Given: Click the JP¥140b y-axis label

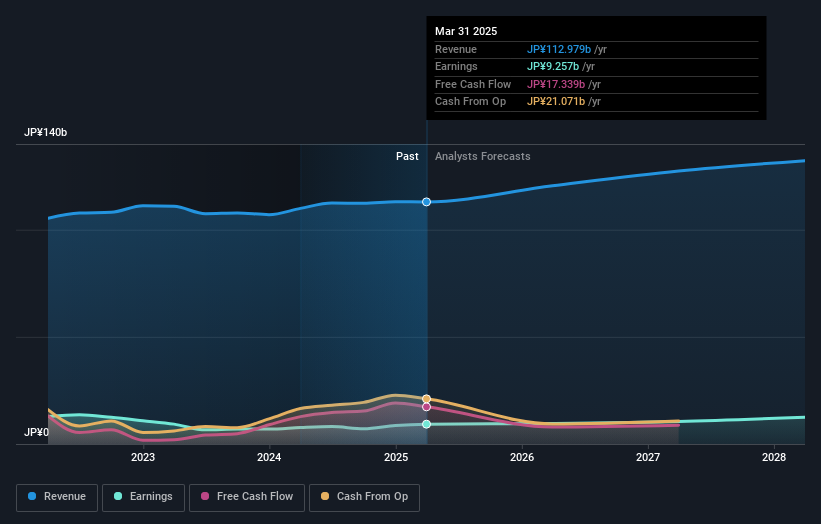Looking at the screenshot, I should pyautogui.click(x=46, y=132).
